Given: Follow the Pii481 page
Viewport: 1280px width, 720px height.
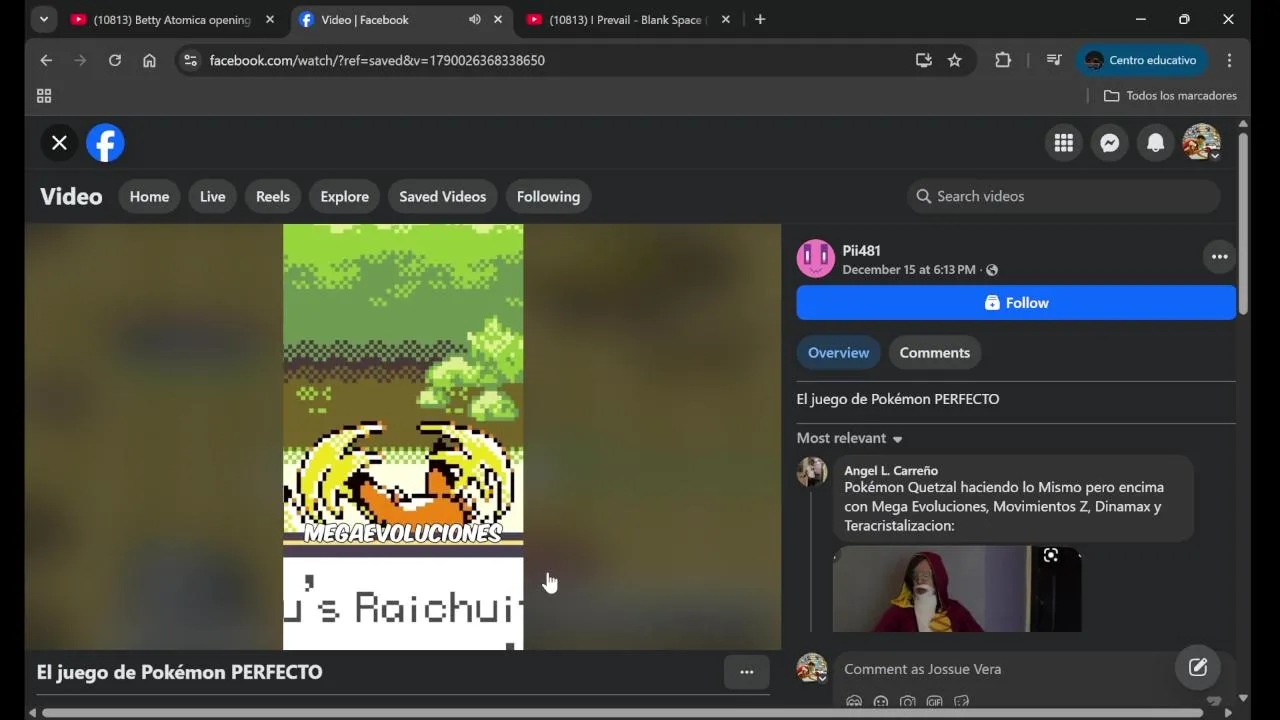Looking at the screenshot, I should pos(1016,303).
